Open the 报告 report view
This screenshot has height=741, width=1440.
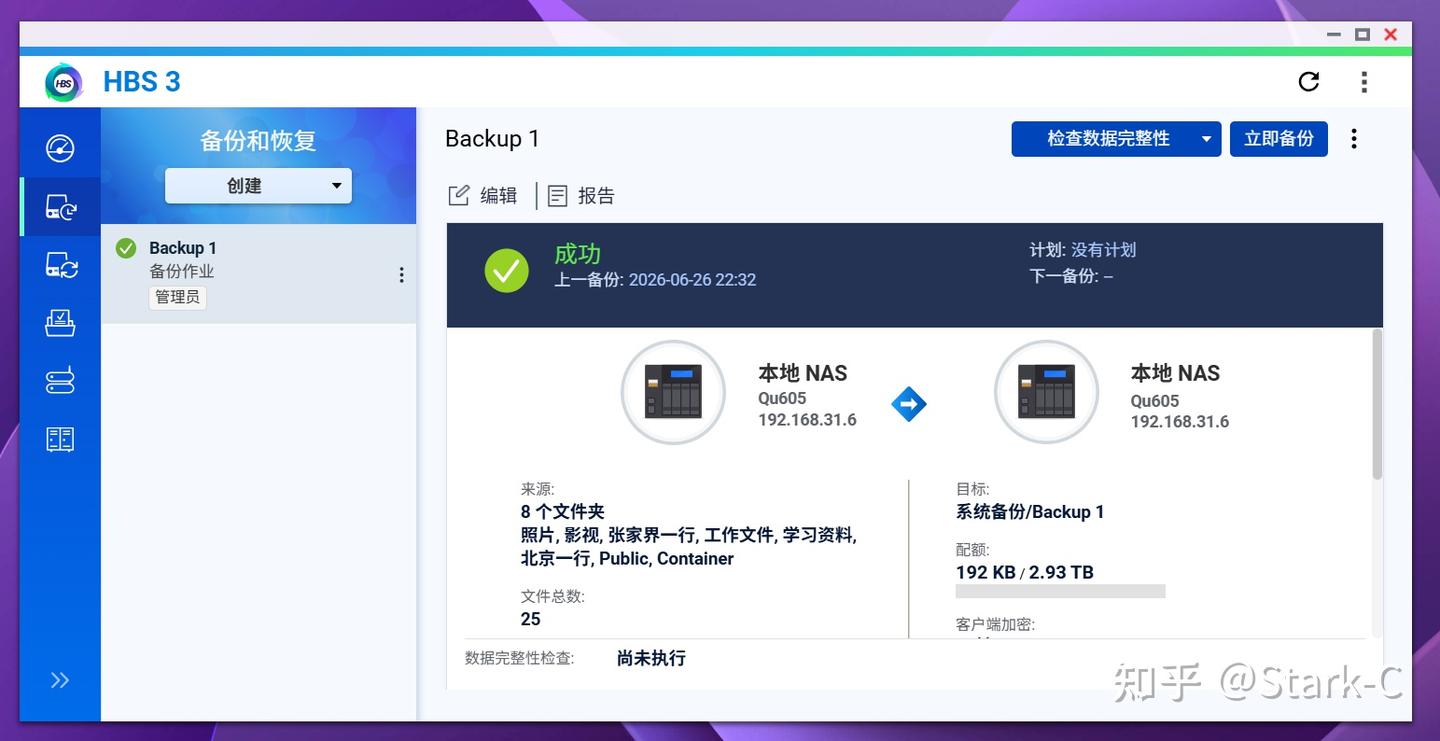pos(581,196)
